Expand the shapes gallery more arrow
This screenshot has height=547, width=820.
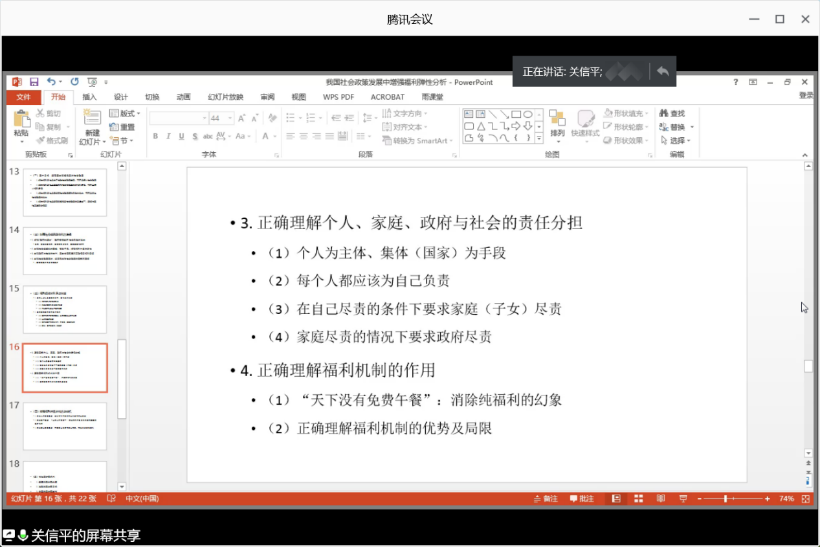coord(540,137)
